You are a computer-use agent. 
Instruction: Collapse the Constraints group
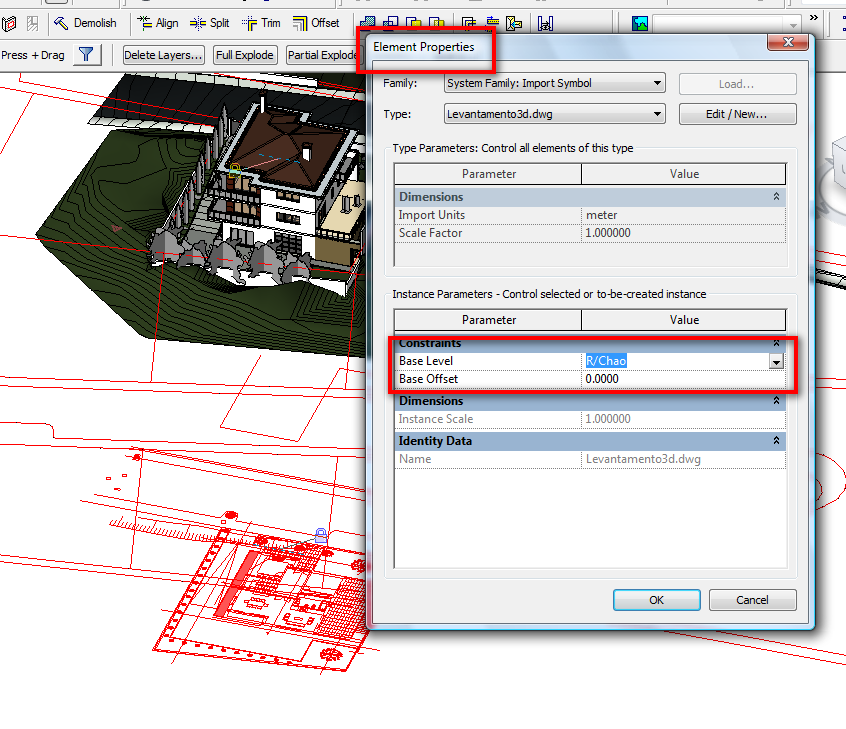(776, 343)
